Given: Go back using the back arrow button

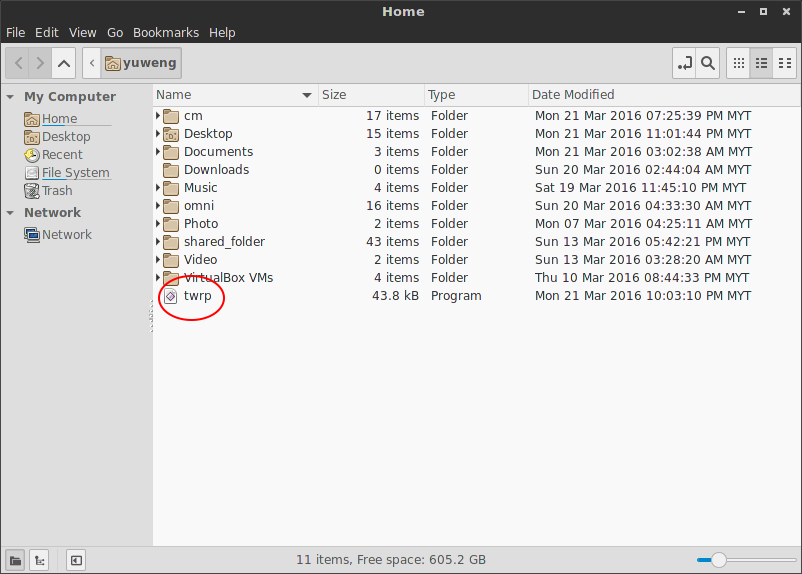Looking at the screenshot, I should click(18, 63).
